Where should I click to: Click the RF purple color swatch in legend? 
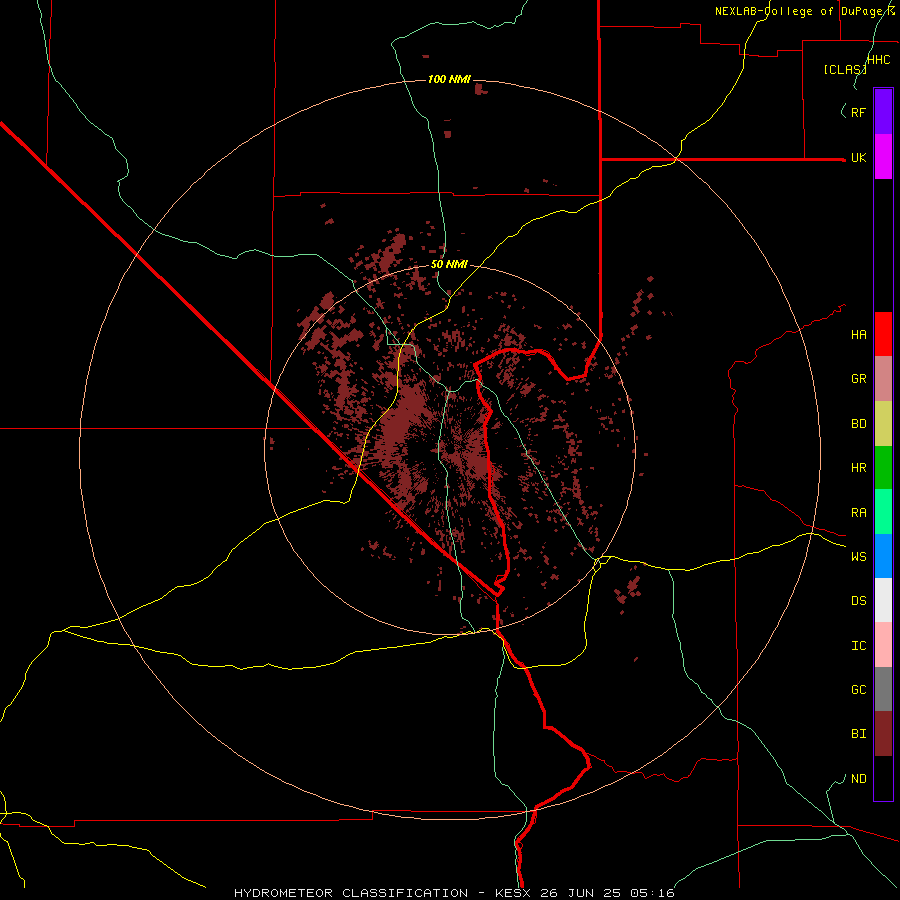(883, 111)
